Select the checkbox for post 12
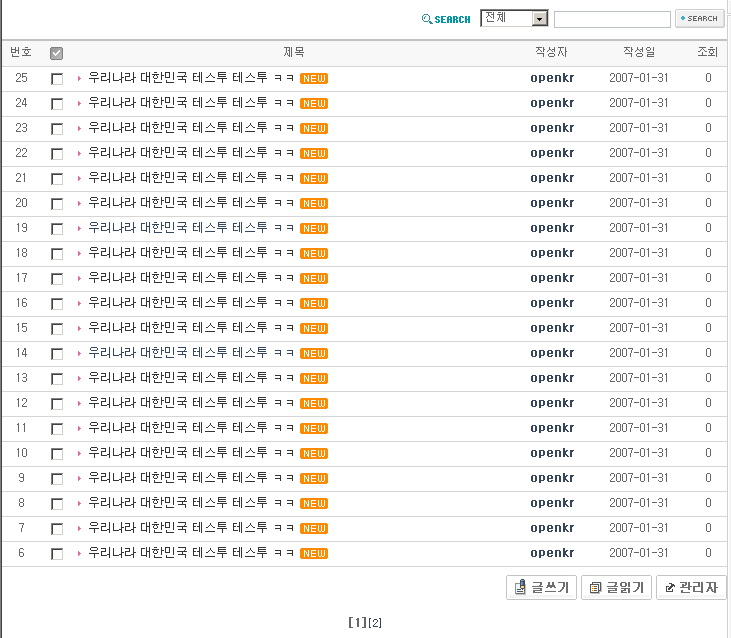 pos(57,404)
